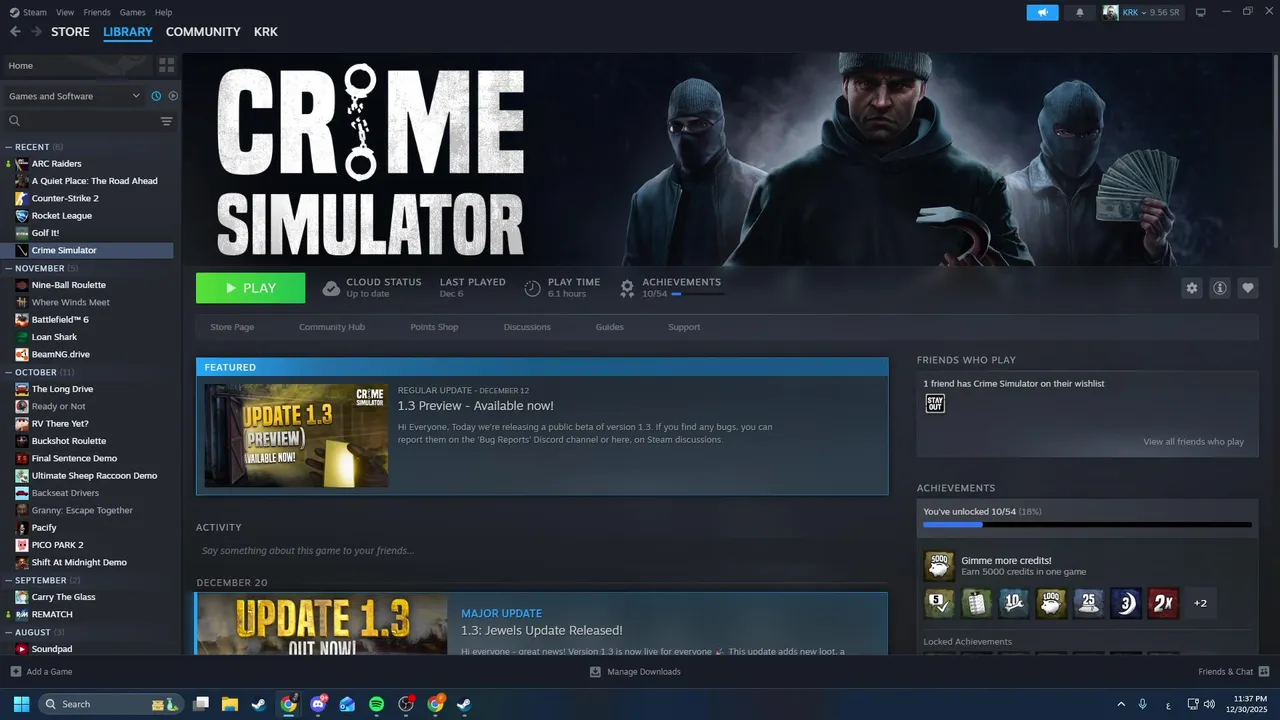Open the 5 checkmark achievement icon
The image size is (1280, 720).
(x=940, y=603)
